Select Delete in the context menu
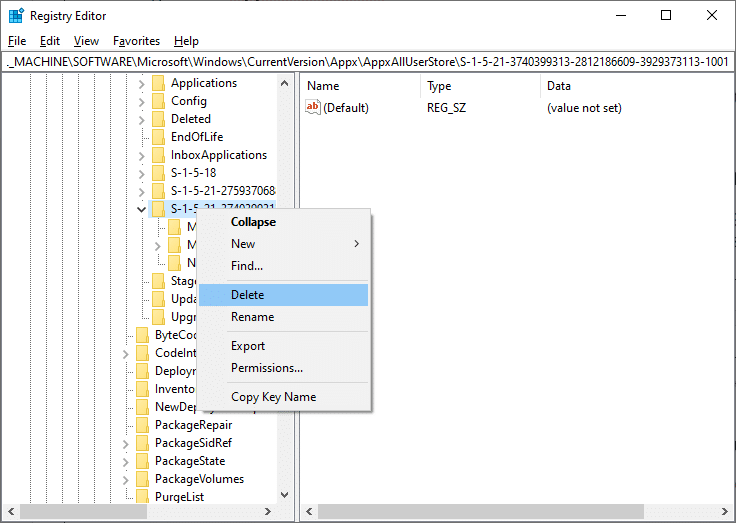Screen dimensions: 736x523 (x=284, y=295)
